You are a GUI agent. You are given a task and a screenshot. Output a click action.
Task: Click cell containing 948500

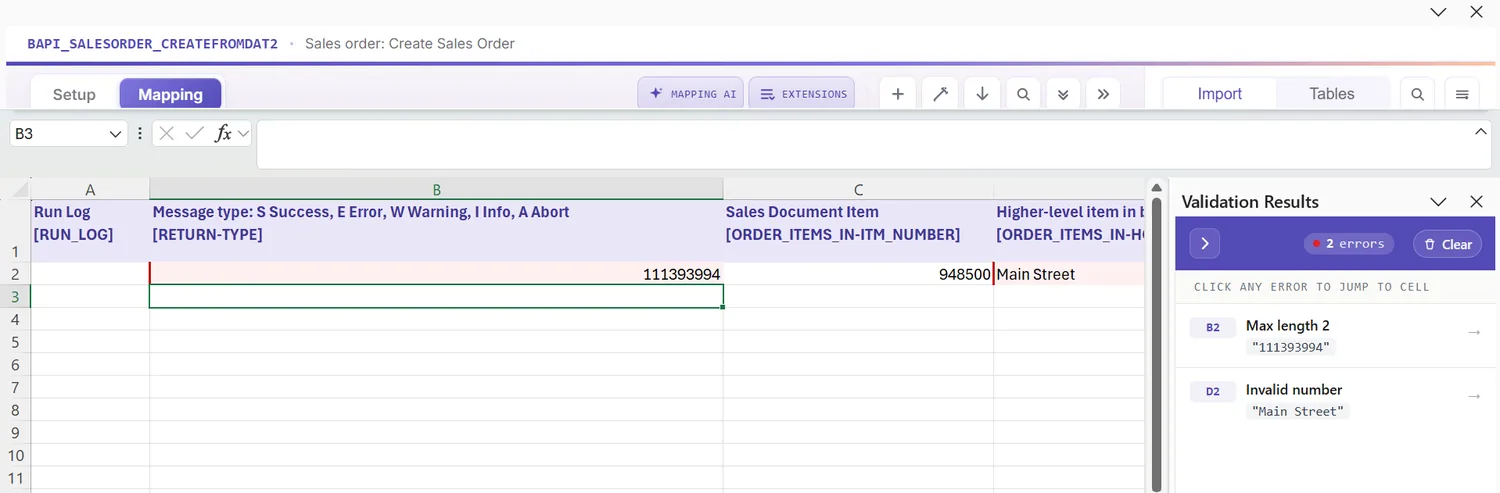[858, 274]
